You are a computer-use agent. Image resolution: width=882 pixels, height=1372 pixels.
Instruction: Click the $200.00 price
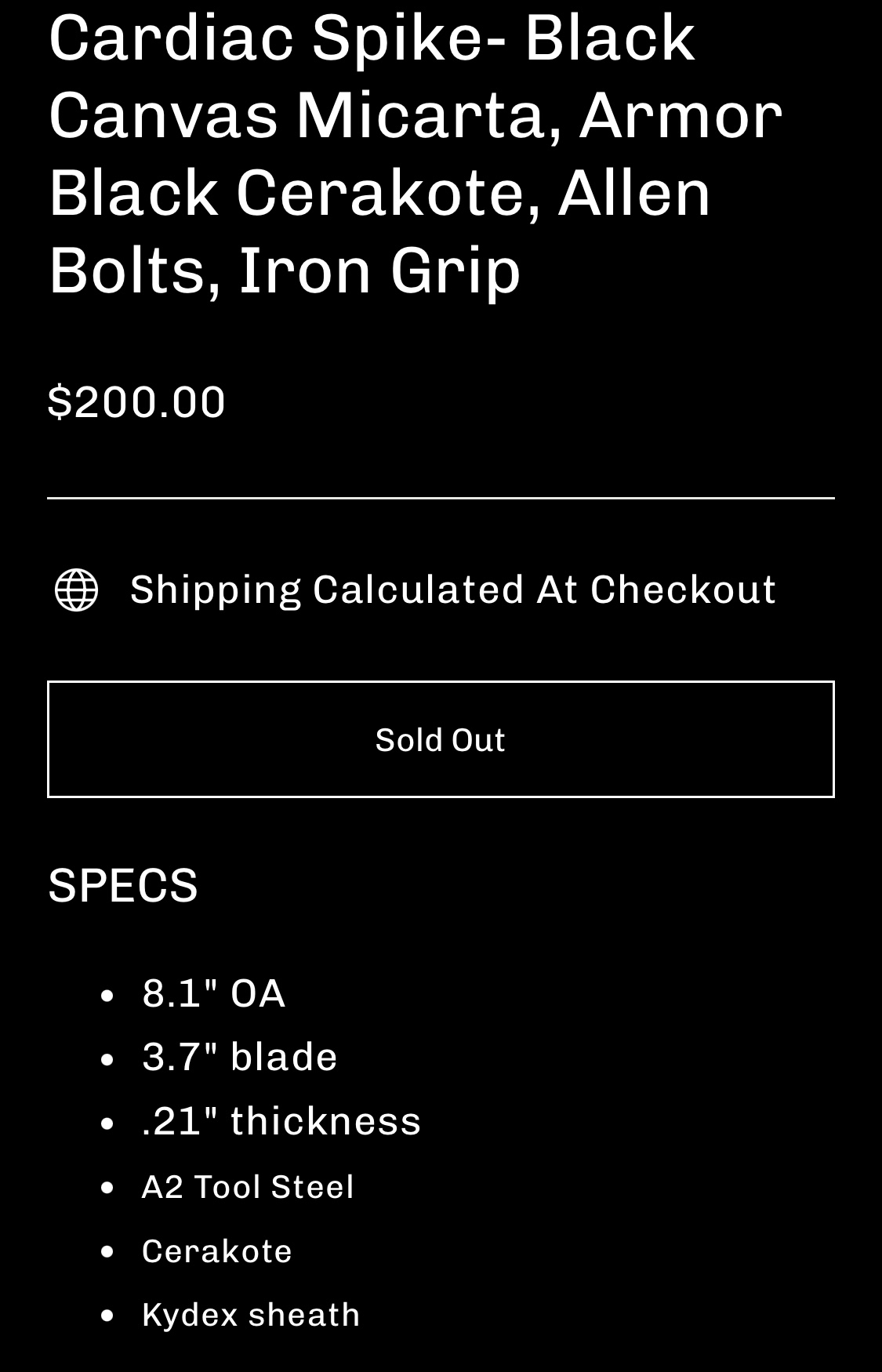click(x=136, y=402)
